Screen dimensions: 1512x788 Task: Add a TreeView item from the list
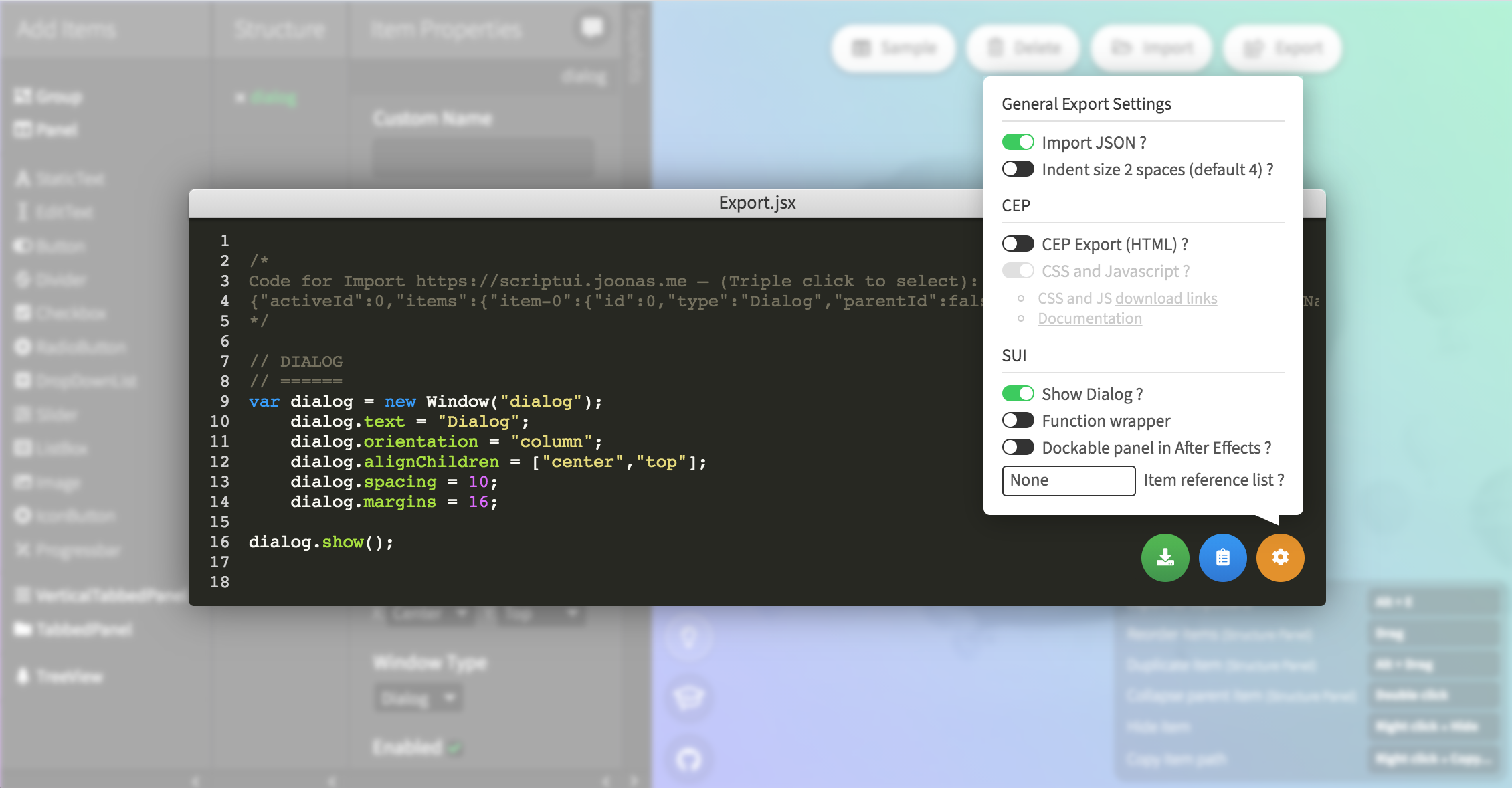(x=59, y=676)
